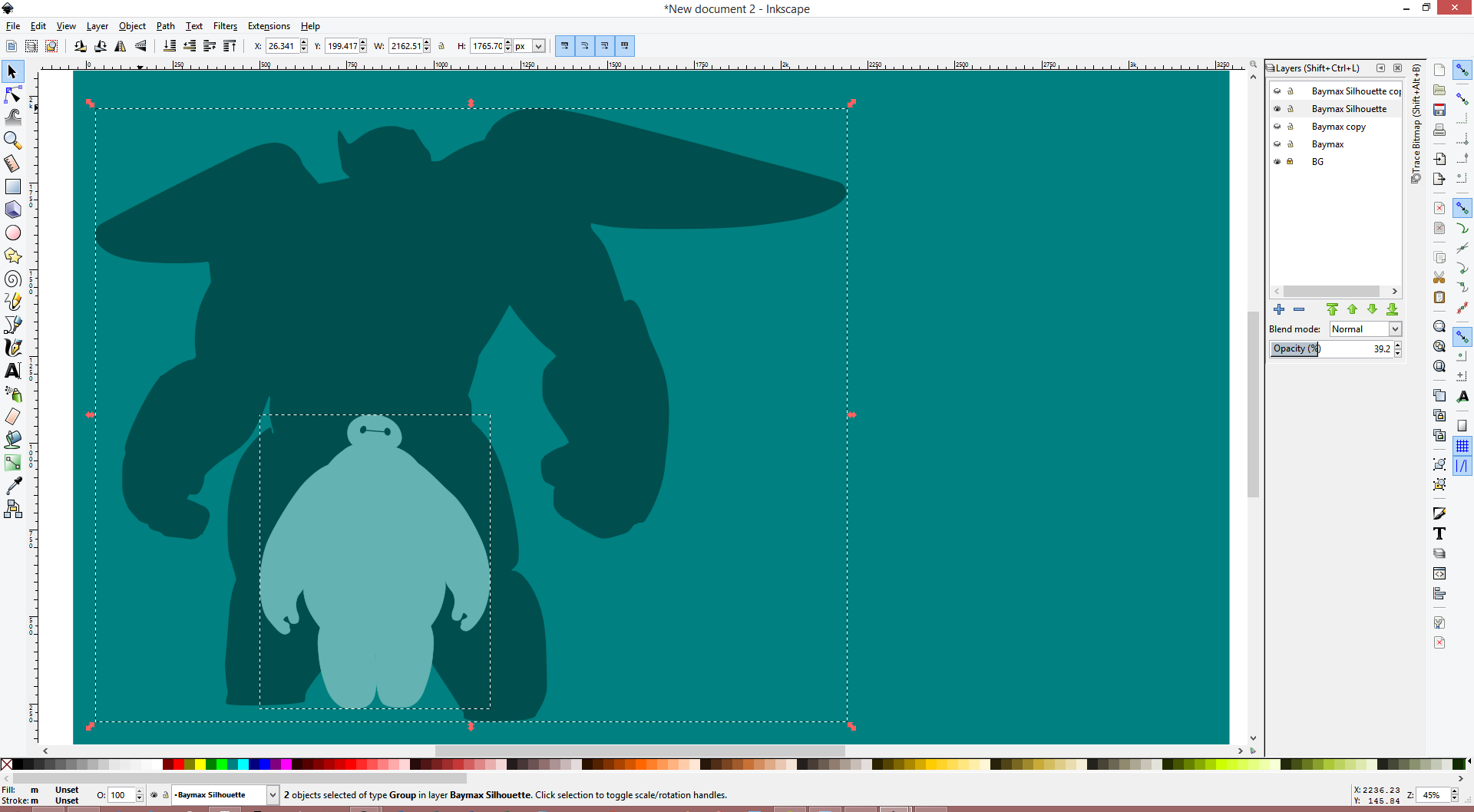Click the Opacity slider bar

tap(1331, 348)
